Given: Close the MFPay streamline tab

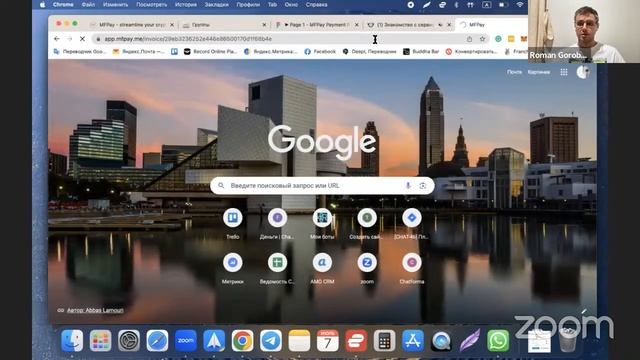Looking at the screenshot, I should pyautogui.click(x=172, y=25).
